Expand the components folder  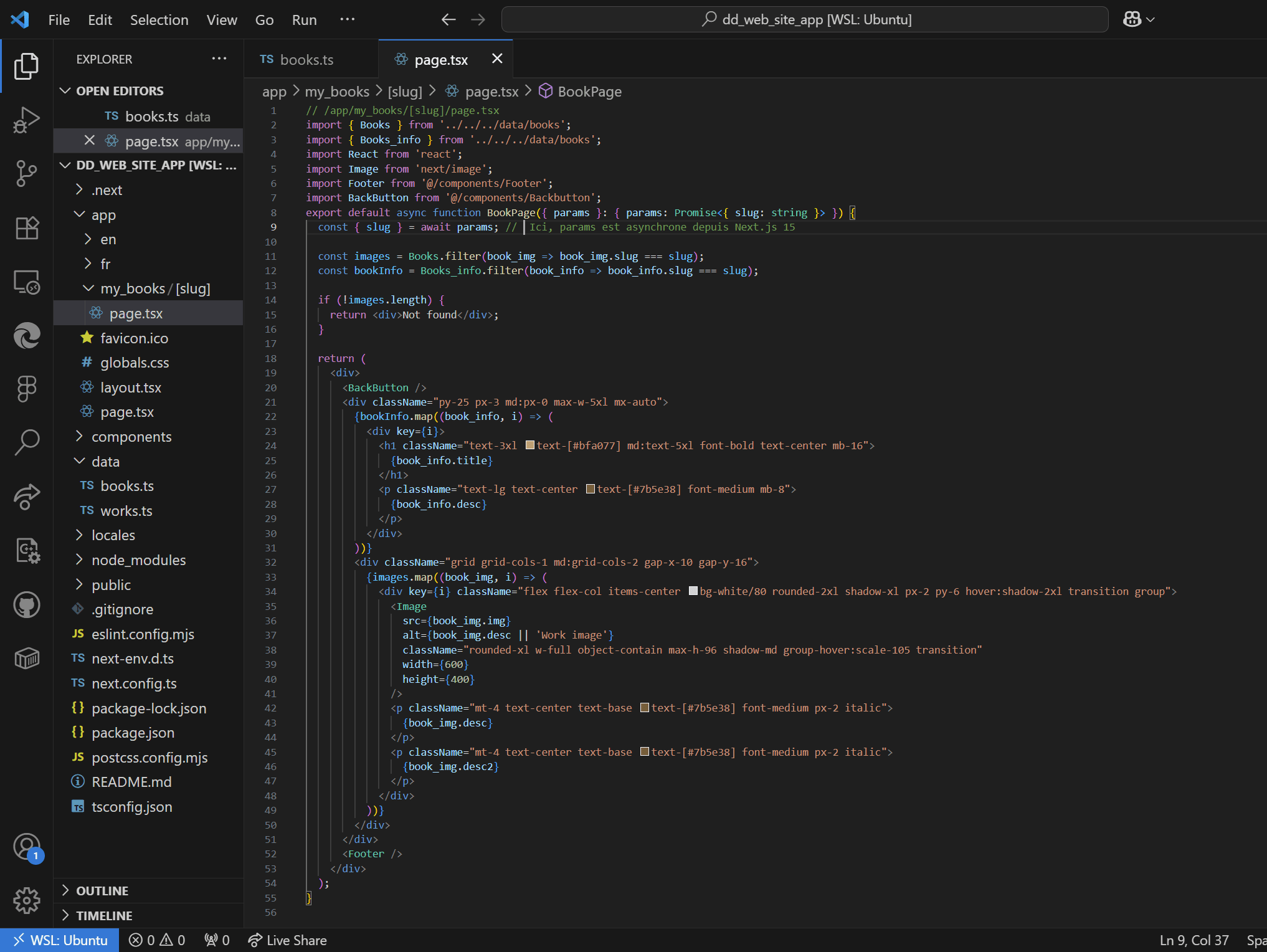point(79,436)
